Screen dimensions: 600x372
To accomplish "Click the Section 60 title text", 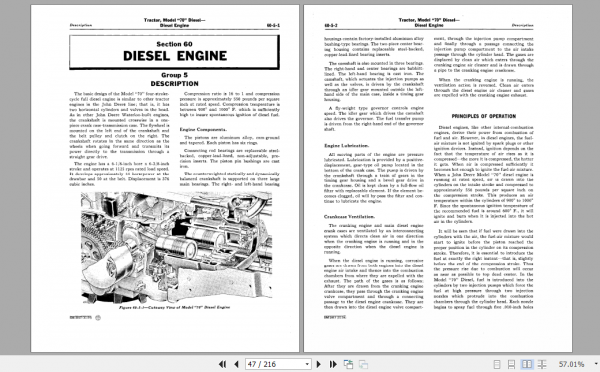I will pyautogui.click(x=174, y=44).
